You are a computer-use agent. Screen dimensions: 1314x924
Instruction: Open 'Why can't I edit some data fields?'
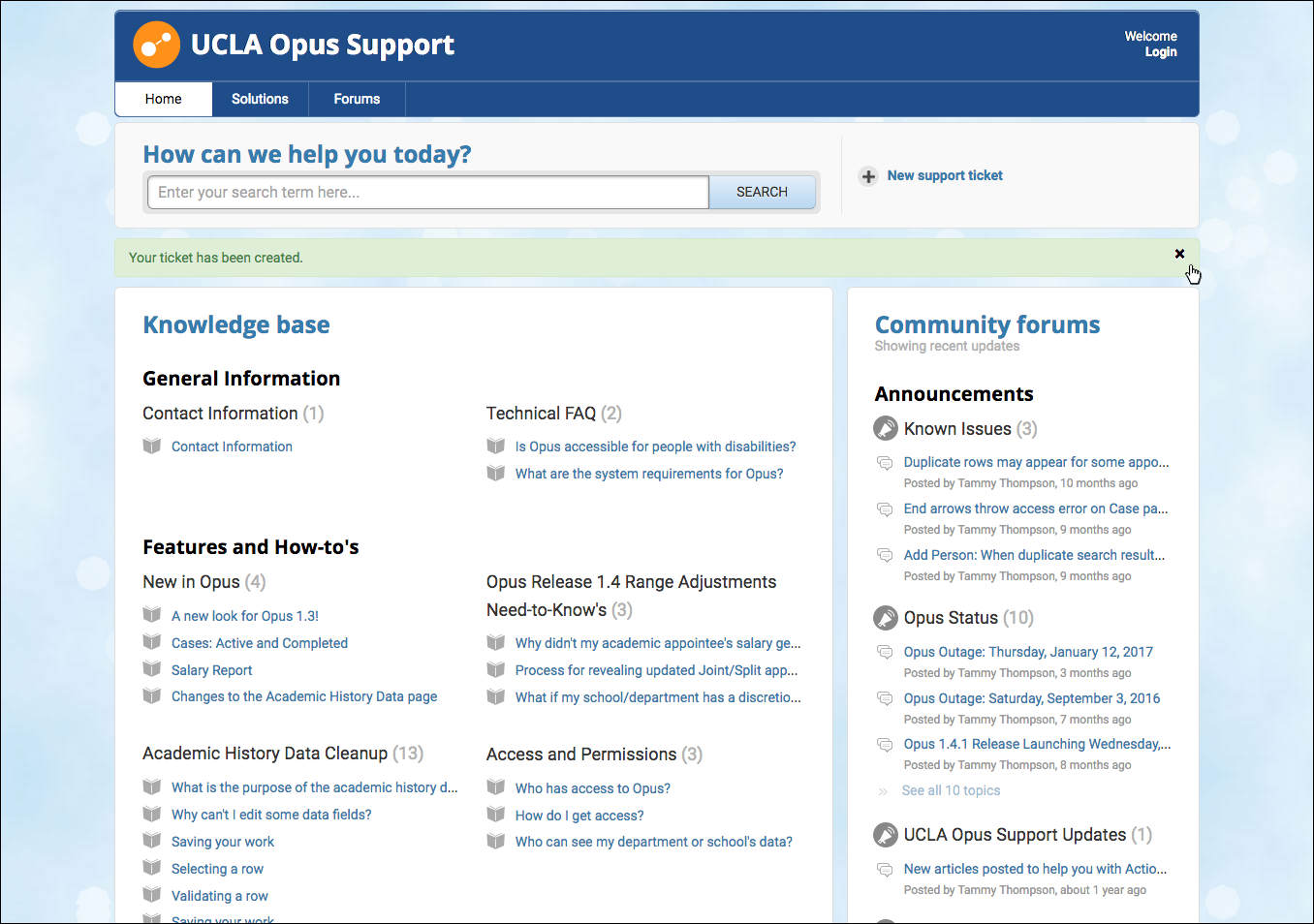[x=271, y=815]
